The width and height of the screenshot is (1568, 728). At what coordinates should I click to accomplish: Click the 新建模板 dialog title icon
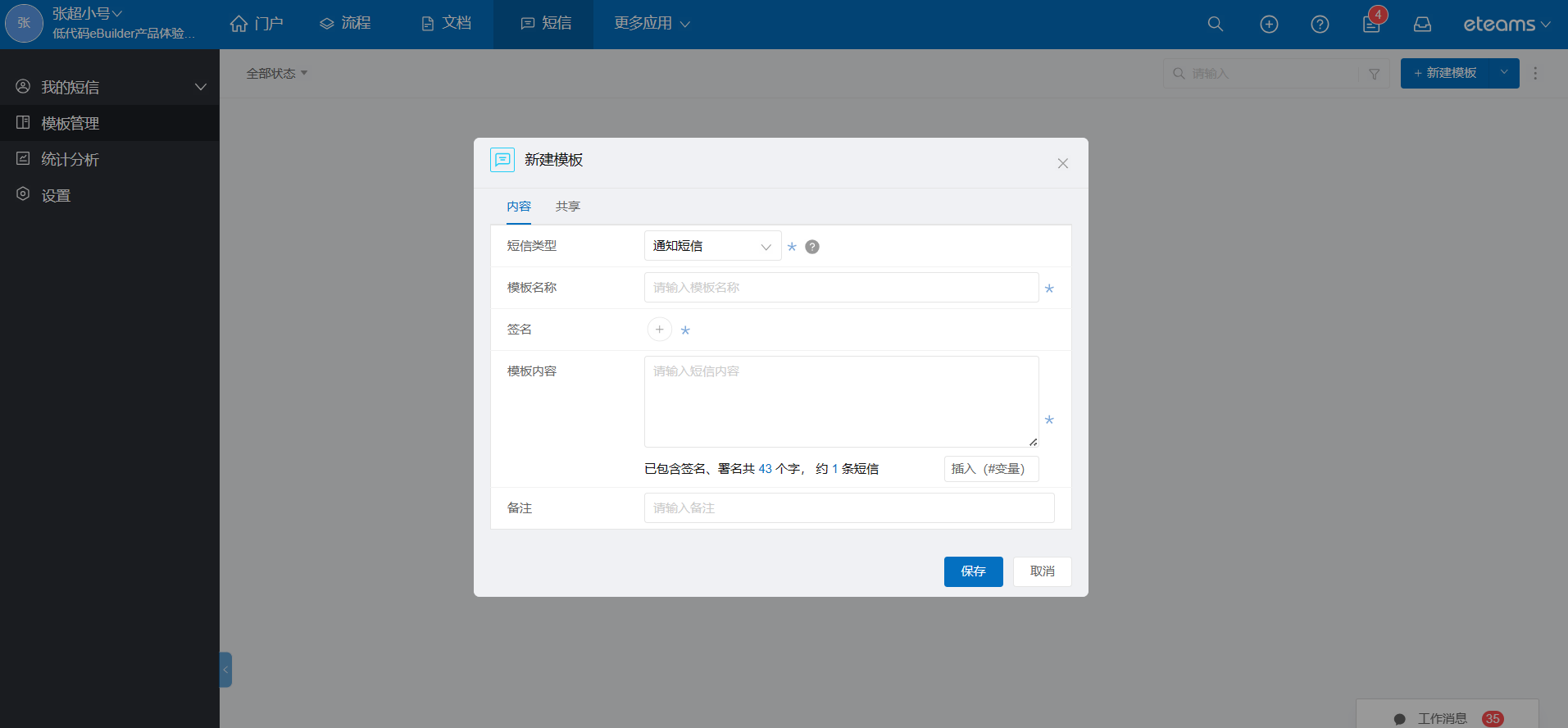(x=502, y=160)
